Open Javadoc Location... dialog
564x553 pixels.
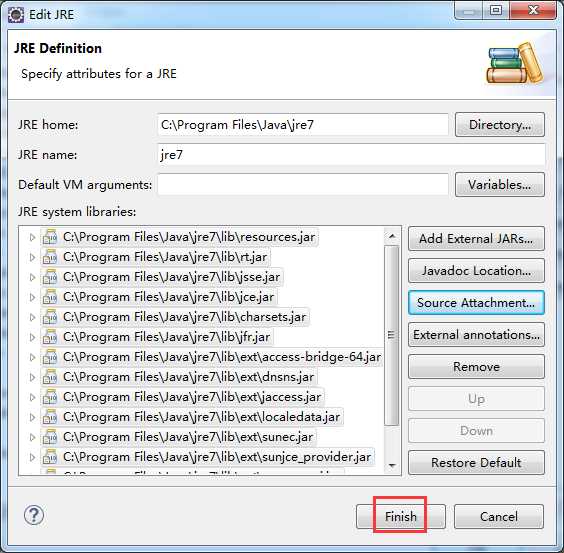(476, 271)
